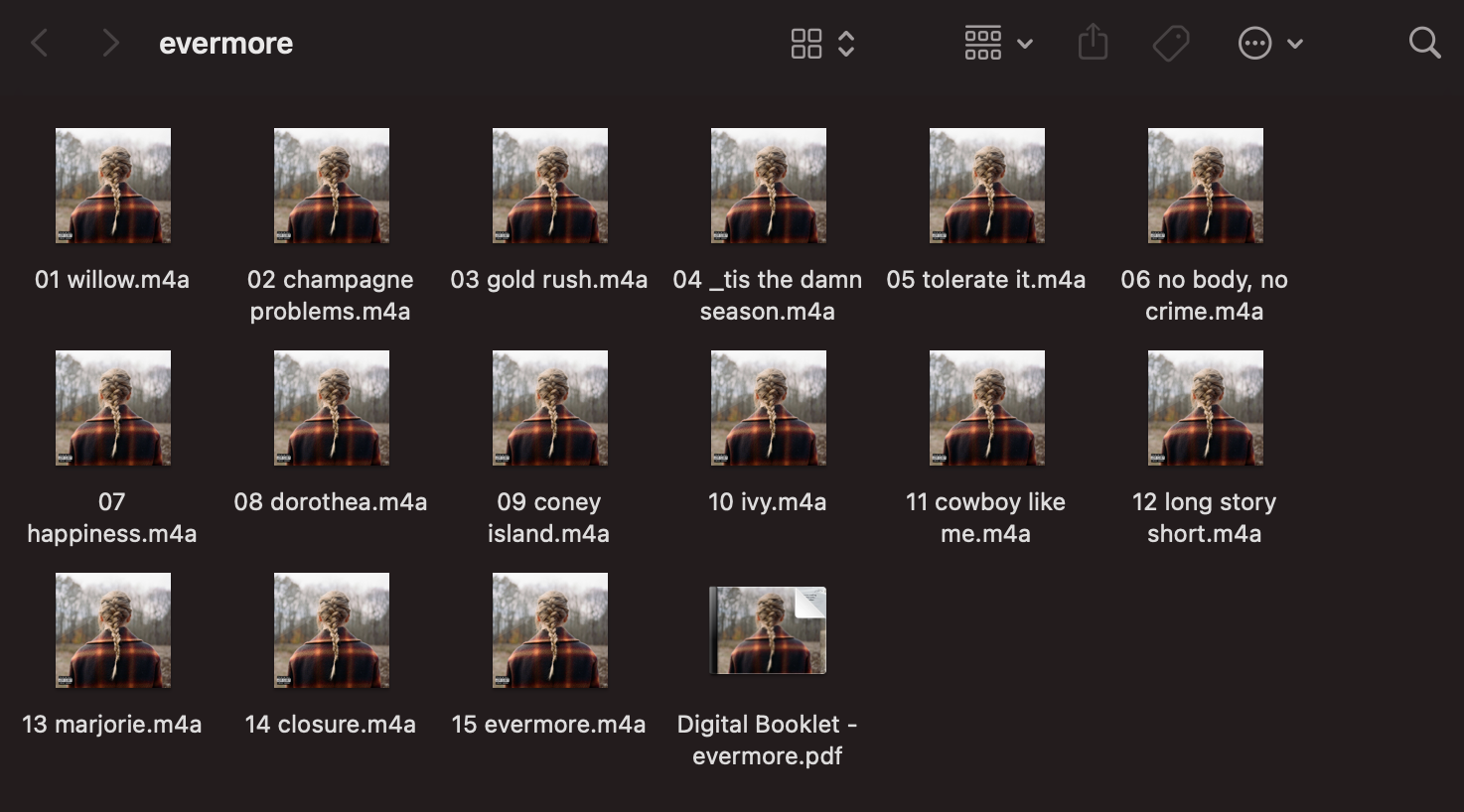Screen dimensions: 1464x812
Task: Click the file name '09 coney island.m4a'
Action: [x=549, y=518]
